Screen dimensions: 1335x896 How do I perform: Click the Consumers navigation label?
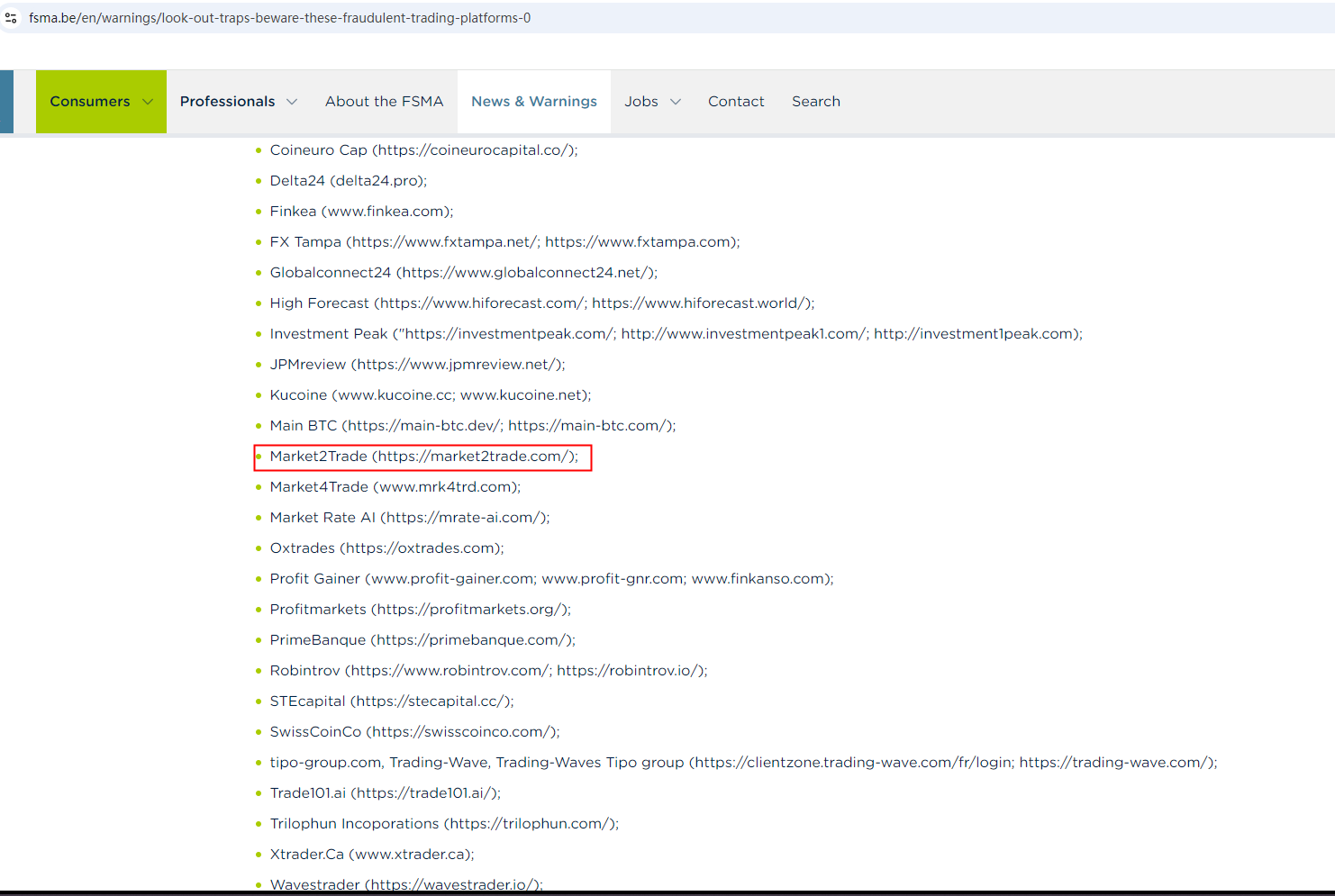tap(89, 102)
